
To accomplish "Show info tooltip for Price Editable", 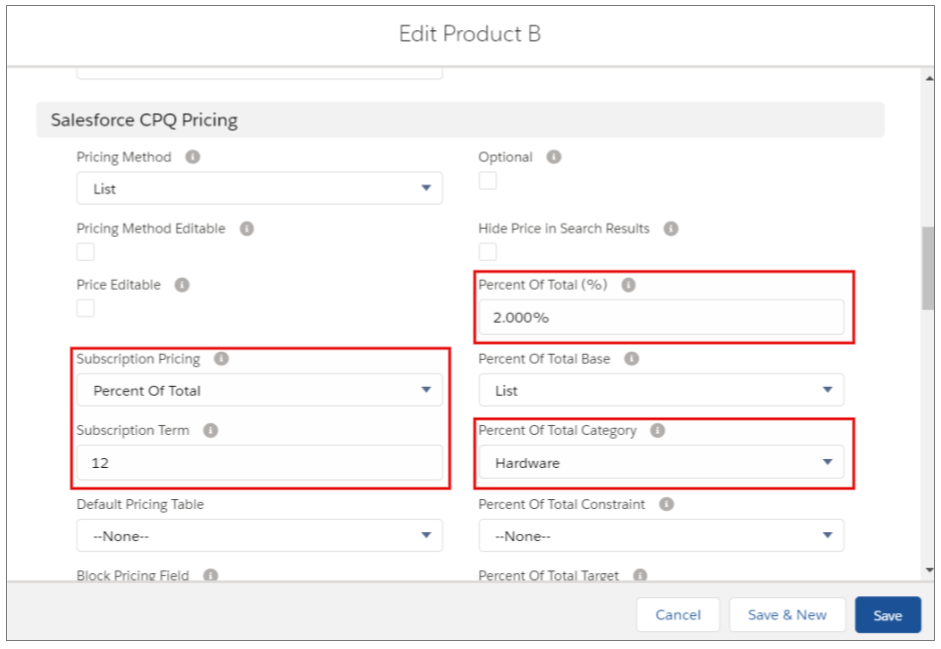I will coord(182,285).
